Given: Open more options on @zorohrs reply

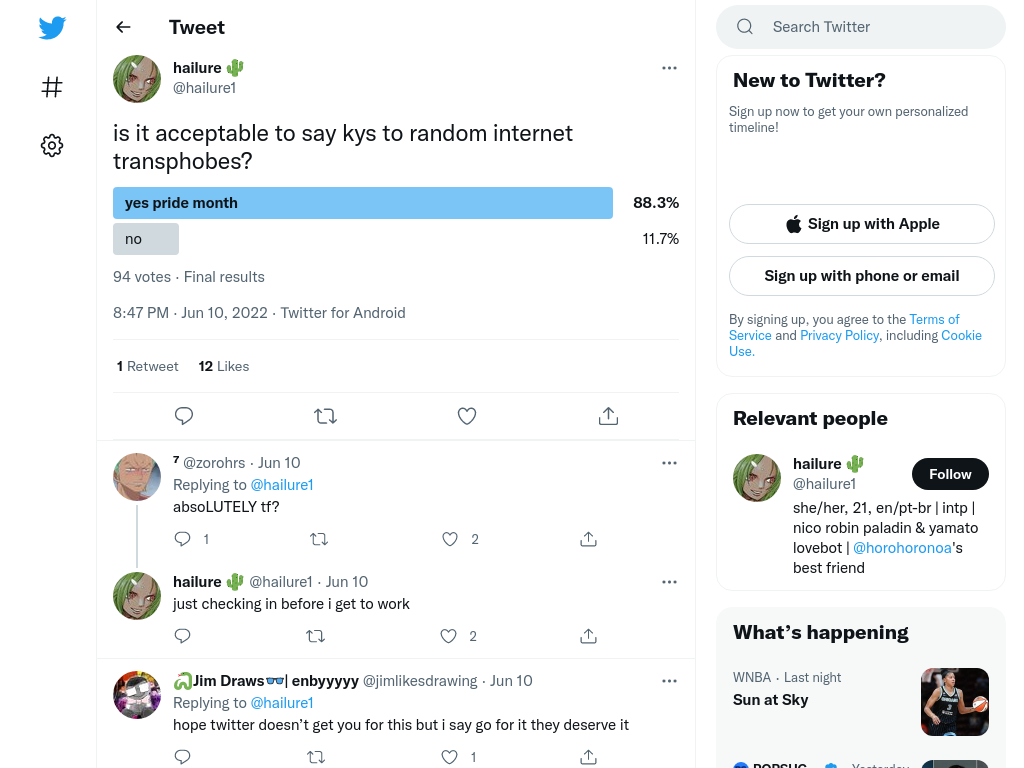Looking at the screenshot, I should point(669,463).
